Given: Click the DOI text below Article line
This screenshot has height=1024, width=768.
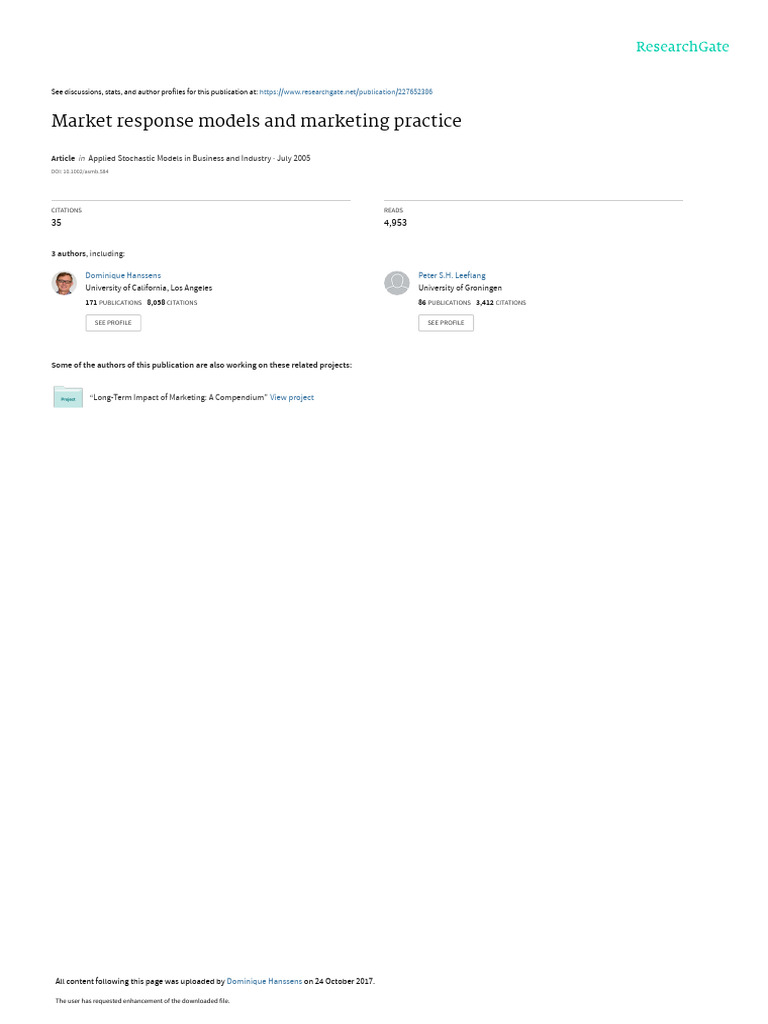Looking at the screenshot, I should tap(80, 172).
